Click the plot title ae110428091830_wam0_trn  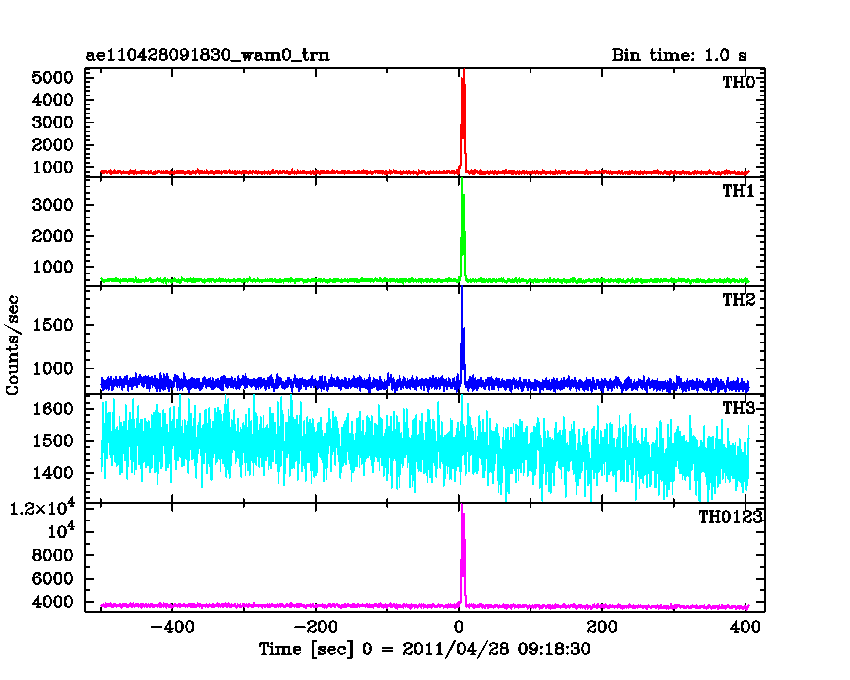(x=208, y=55)
